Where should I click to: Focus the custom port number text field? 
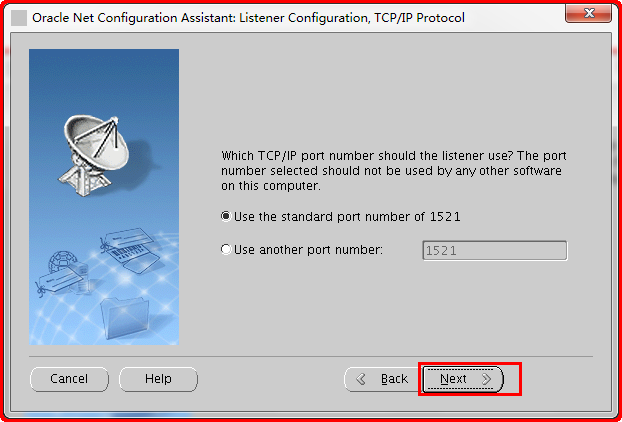[x=494, y=250]
